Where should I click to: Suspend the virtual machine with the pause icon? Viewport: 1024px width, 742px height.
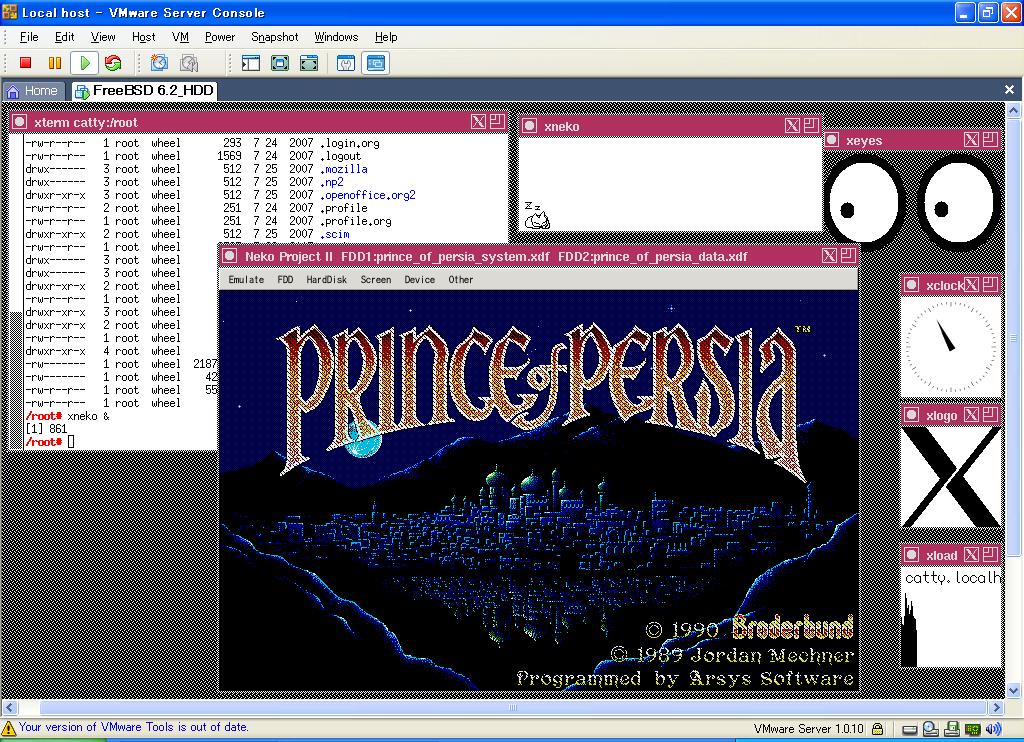(x=55, y=63)
